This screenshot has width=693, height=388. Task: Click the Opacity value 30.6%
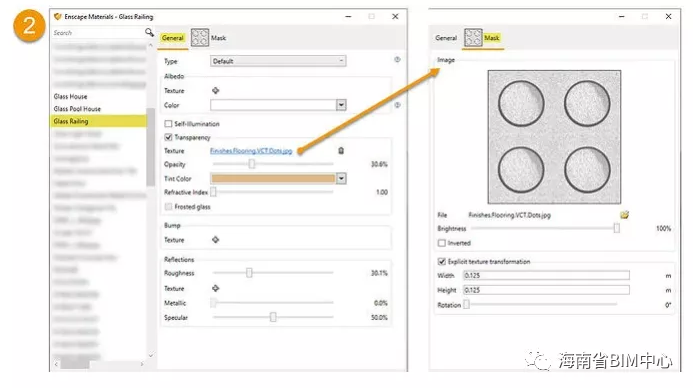pos(379,164)
